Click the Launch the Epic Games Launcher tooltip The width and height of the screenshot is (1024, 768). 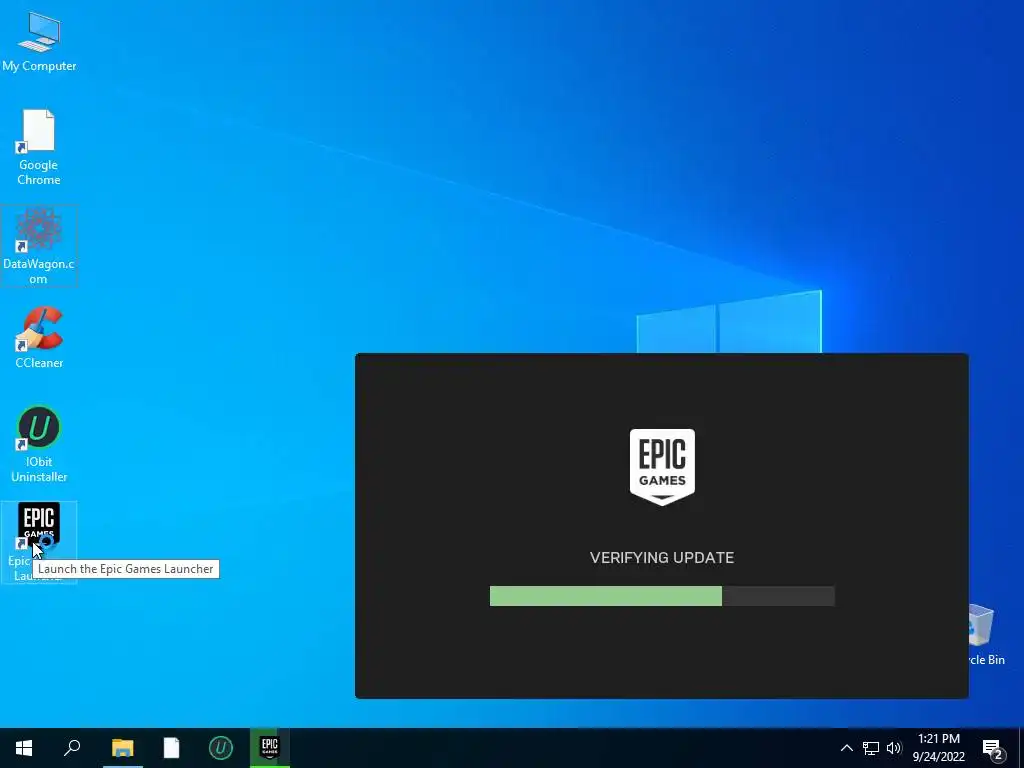pos(125,569)
